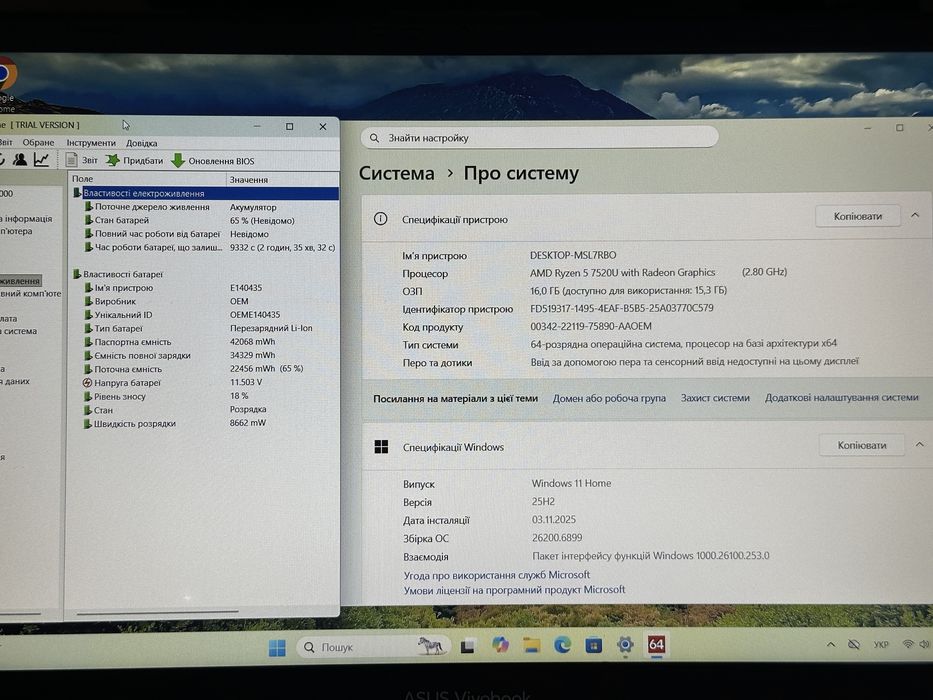Open the Довідка menu in AIDA64
The height and width of the screenshot is (700, 933).
point(142,143)
